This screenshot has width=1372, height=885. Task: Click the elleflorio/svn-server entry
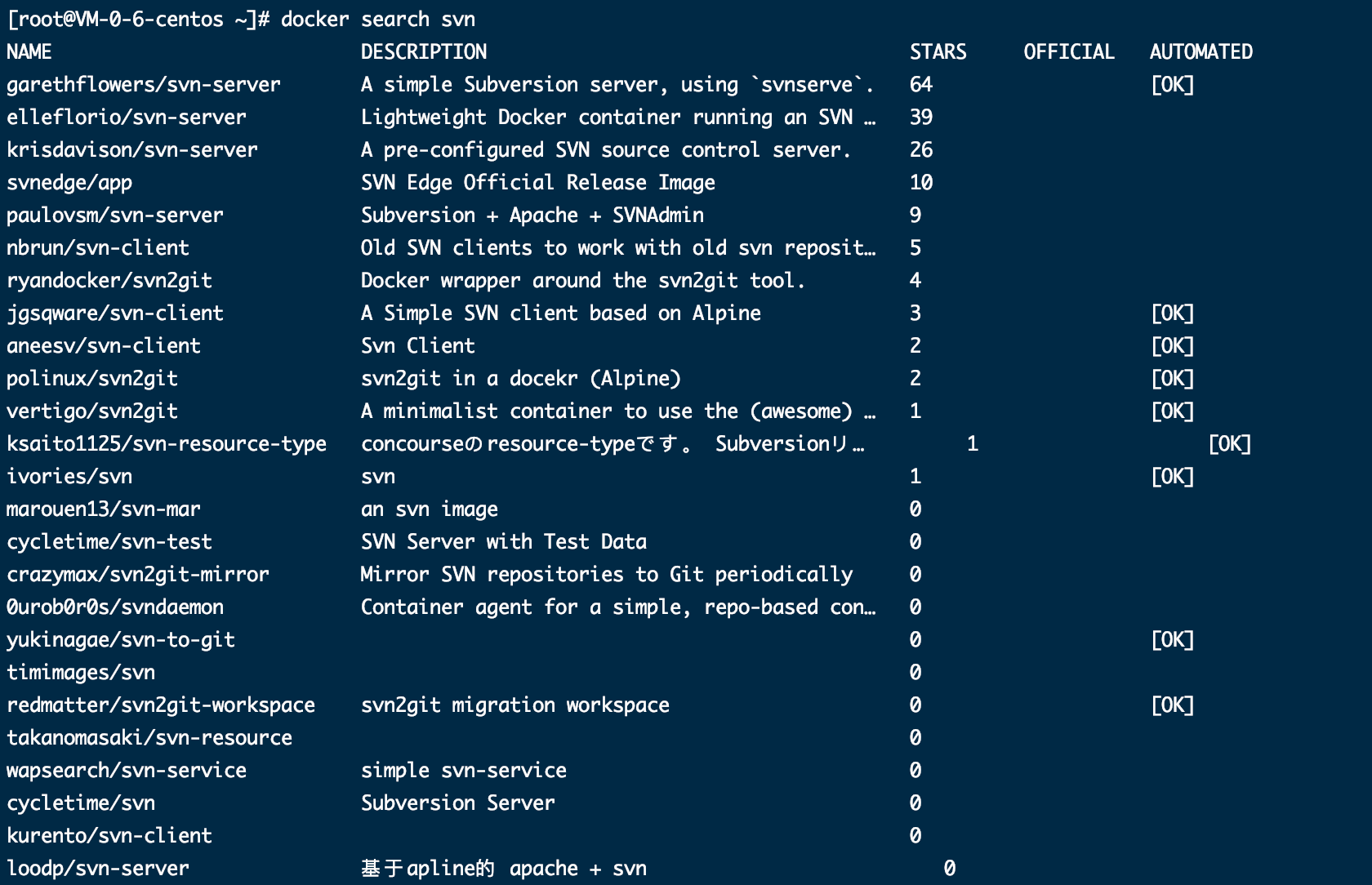(127, 118)
